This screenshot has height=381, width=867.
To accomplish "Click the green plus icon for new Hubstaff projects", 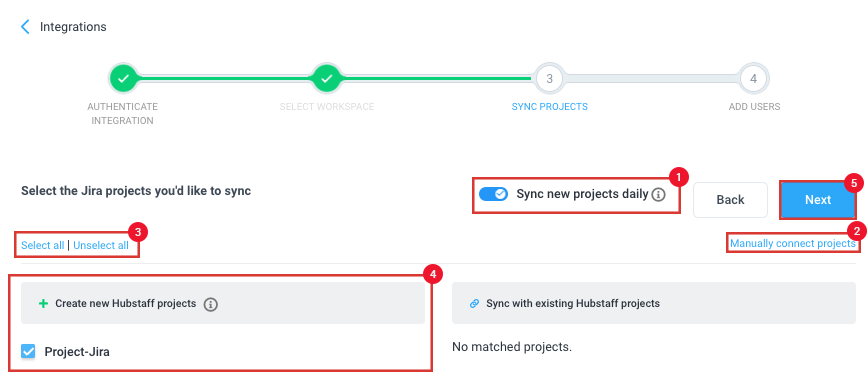I will 44,304.
